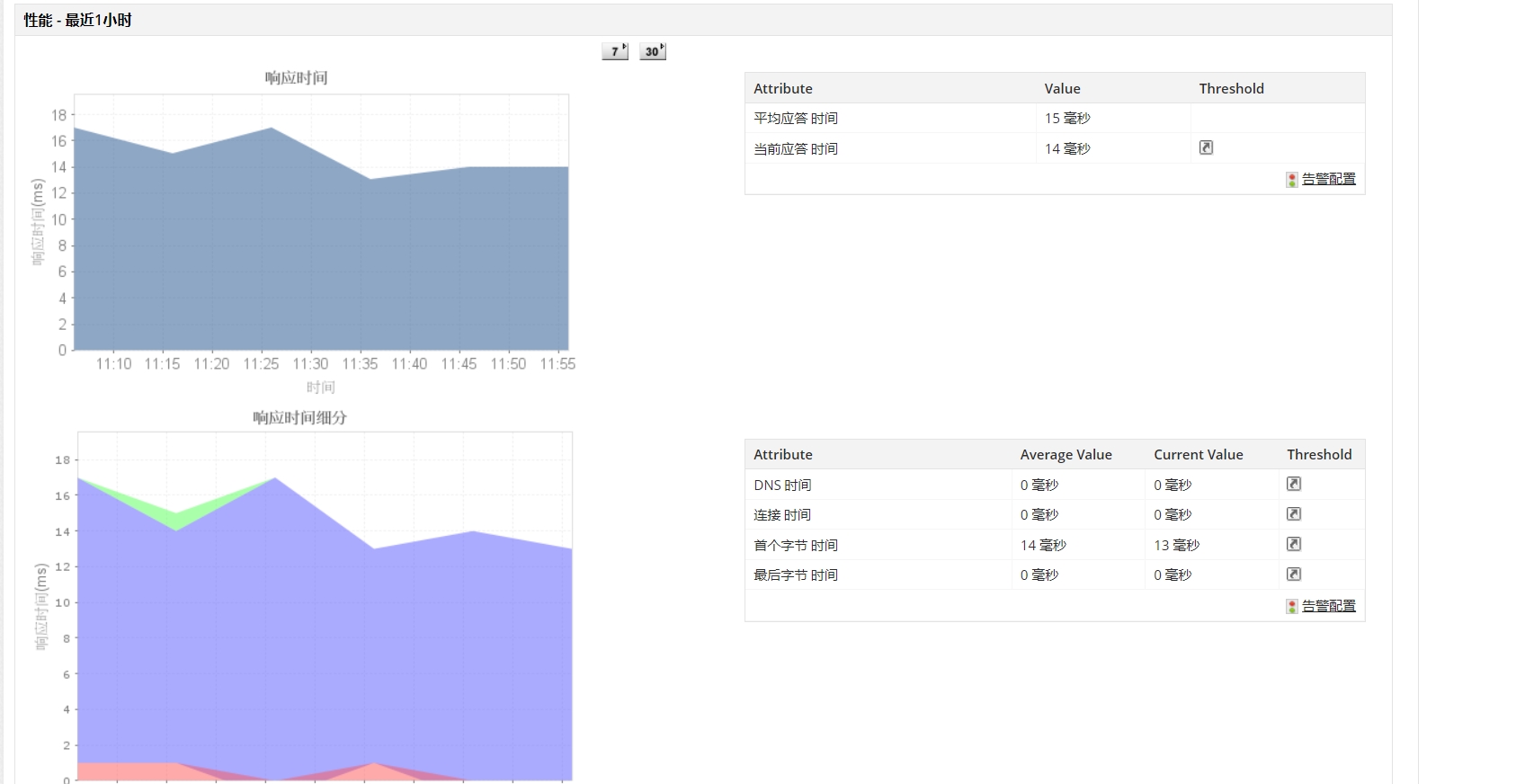Click the 性能 - 最近1小时 section header
Screen dimensions: 1516x784
tap(77, 20)
